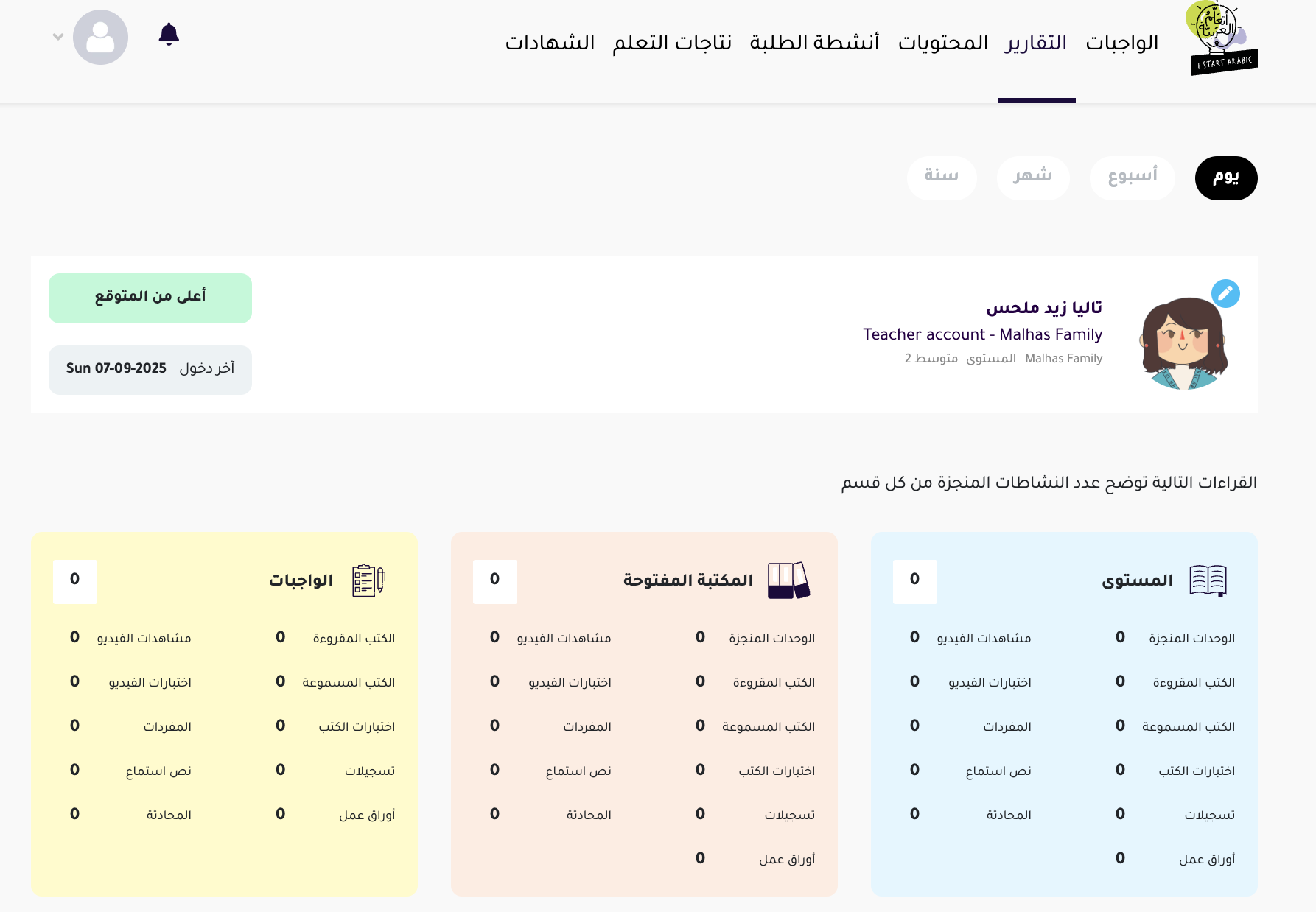Click the student name تاليا زيد ملحس

coord(1044,307)
